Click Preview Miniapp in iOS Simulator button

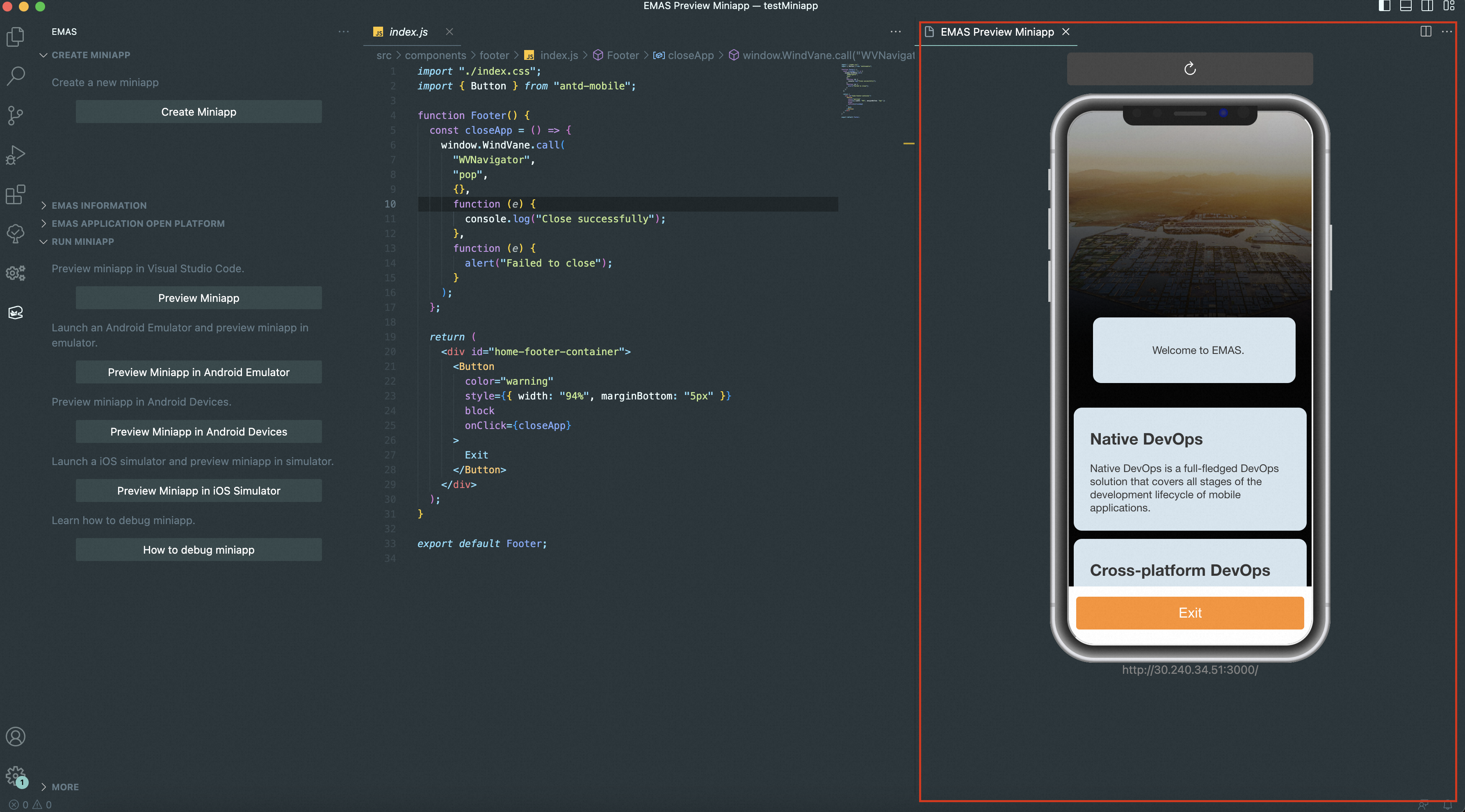click(199, 491)
